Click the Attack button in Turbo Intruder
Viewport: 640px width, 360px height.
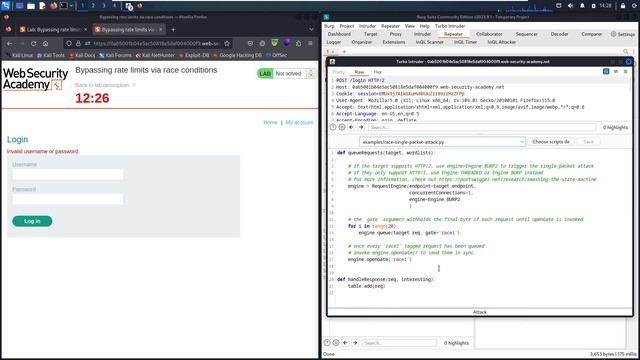click(x=480, y=312)
